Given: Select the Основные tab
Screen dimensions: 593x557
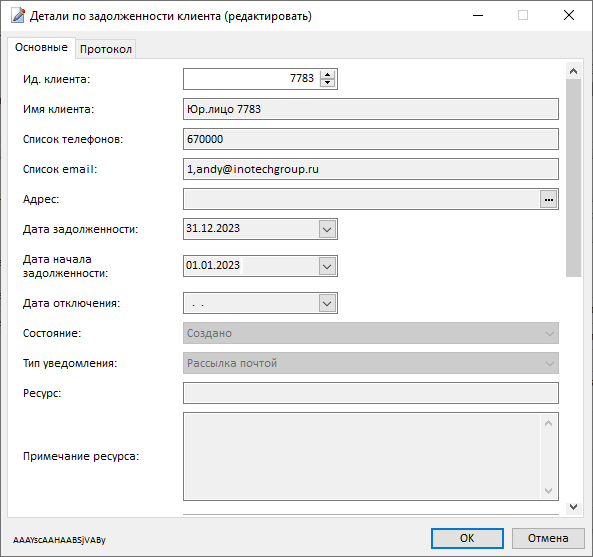Looking at the screenshot, I should click(x=41, y=48).
